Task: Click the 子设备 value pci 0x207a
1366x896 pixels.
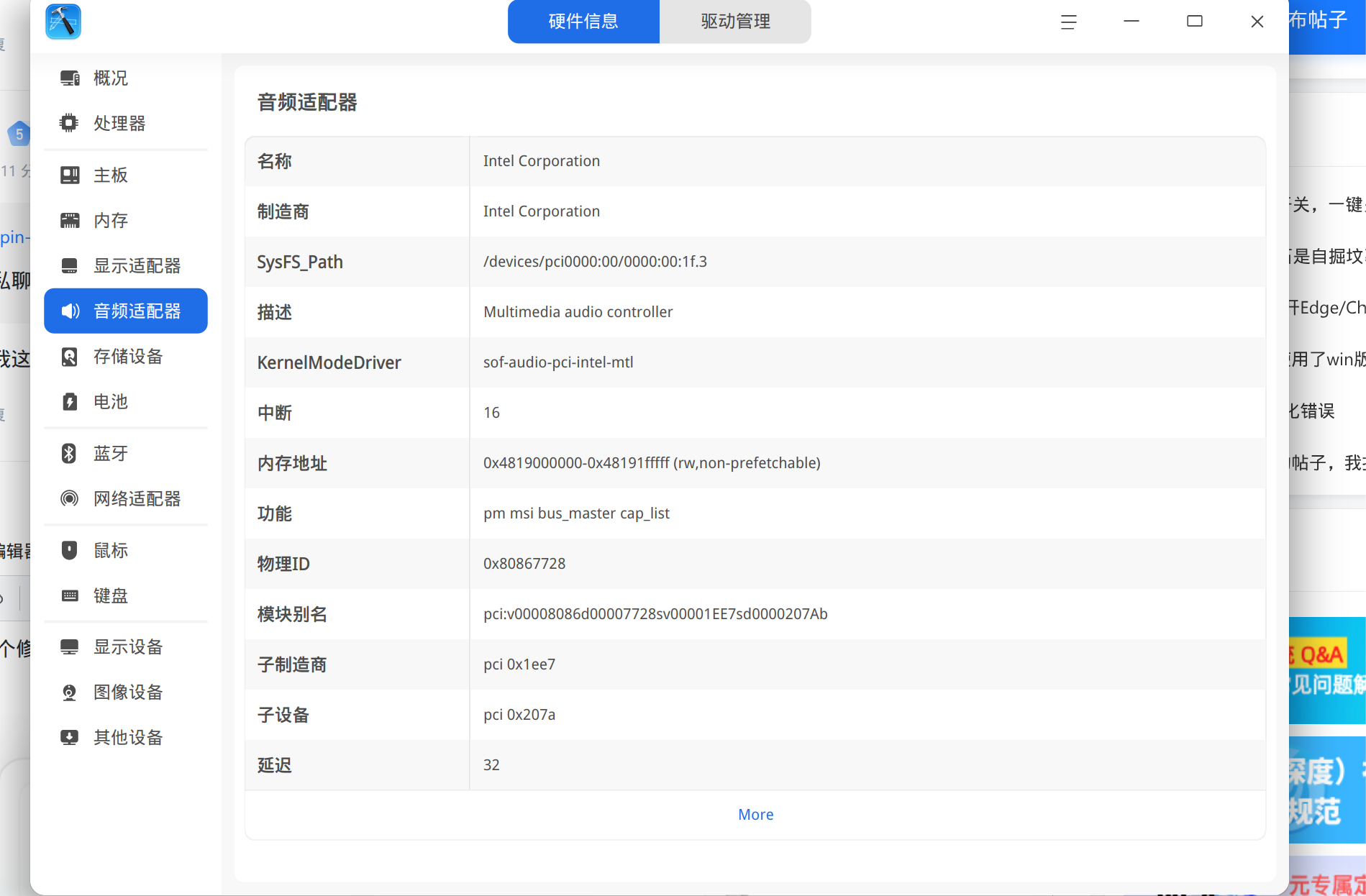Action: [x=519, y=715]
